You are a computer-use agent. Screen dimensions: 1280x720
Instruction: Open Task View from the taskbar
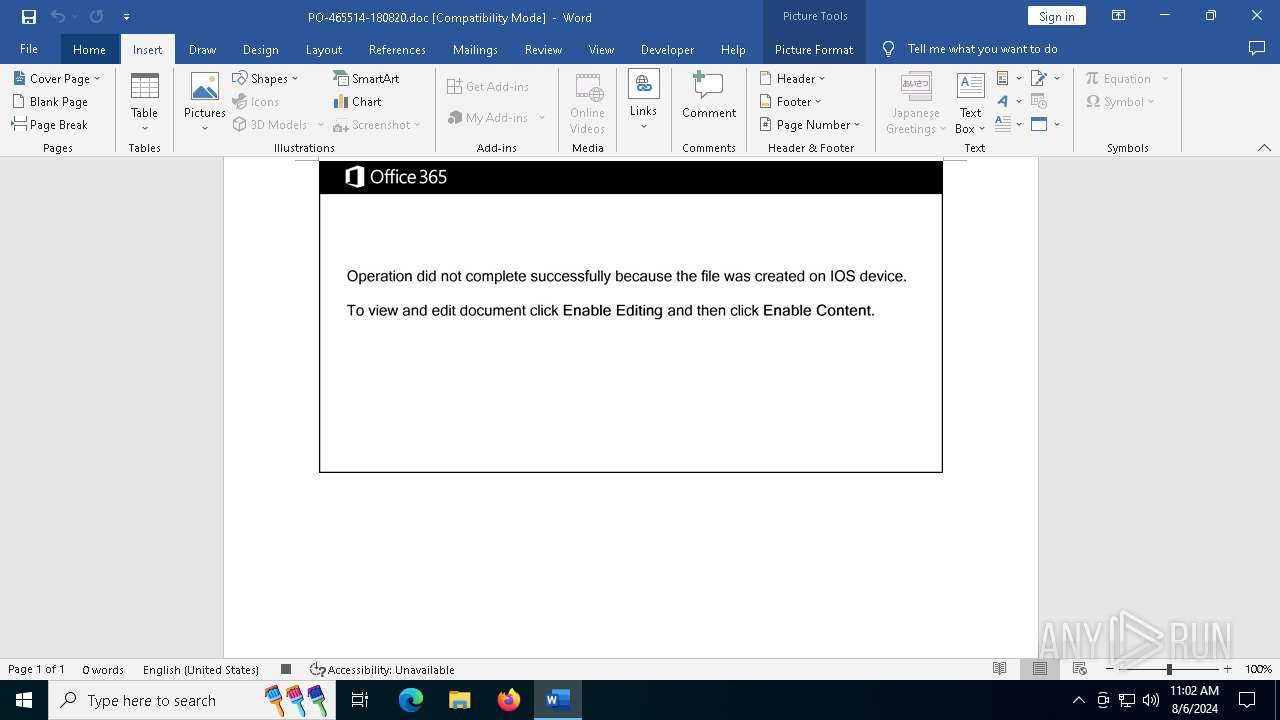coord(360,700)
